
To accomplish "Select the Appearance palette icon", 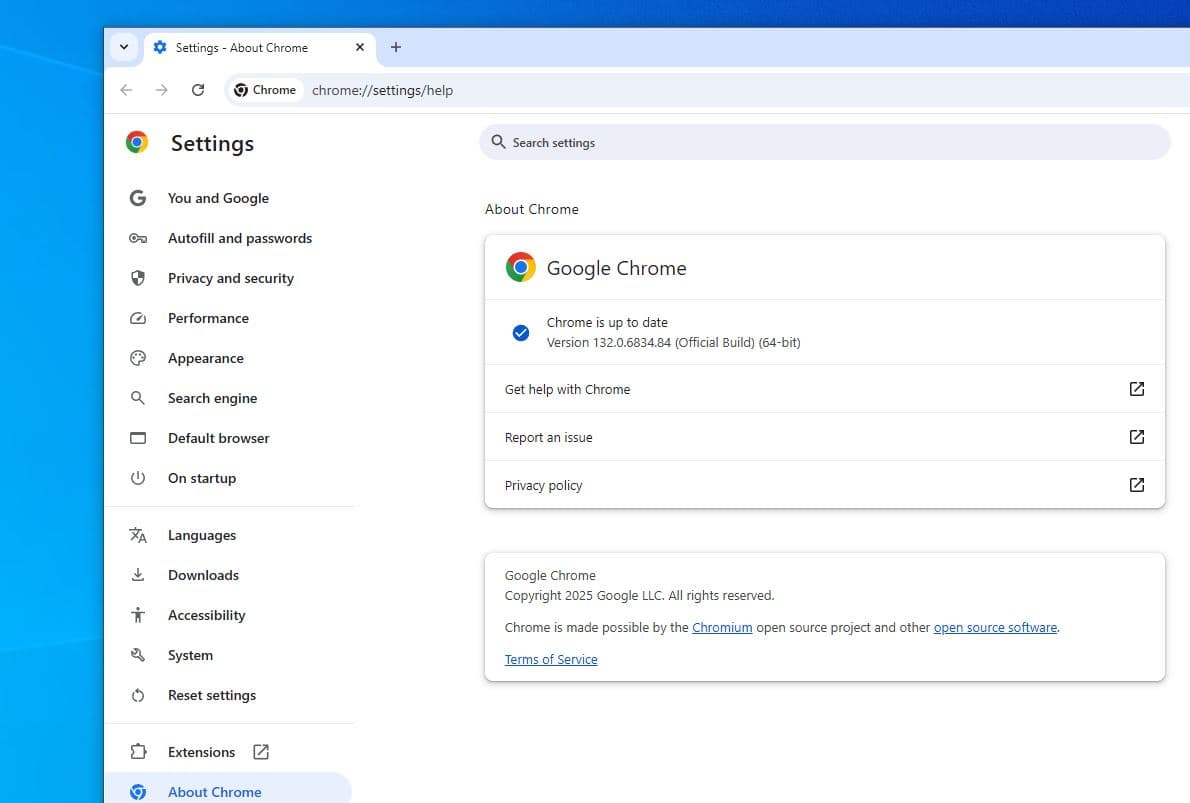I will 137,358.
